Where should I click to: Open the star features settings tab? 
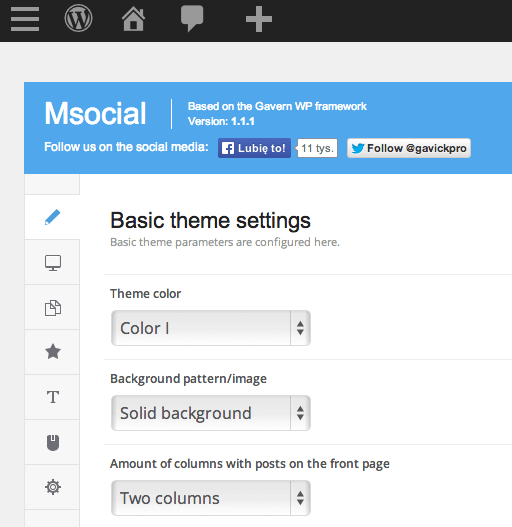click(52, 352)
